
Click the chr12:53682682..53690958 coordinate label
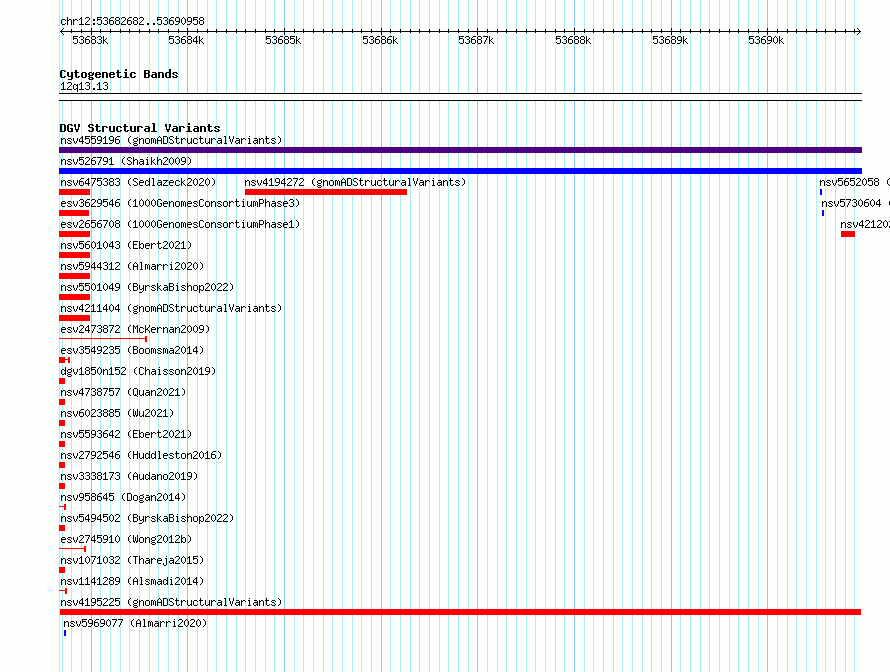132,22
